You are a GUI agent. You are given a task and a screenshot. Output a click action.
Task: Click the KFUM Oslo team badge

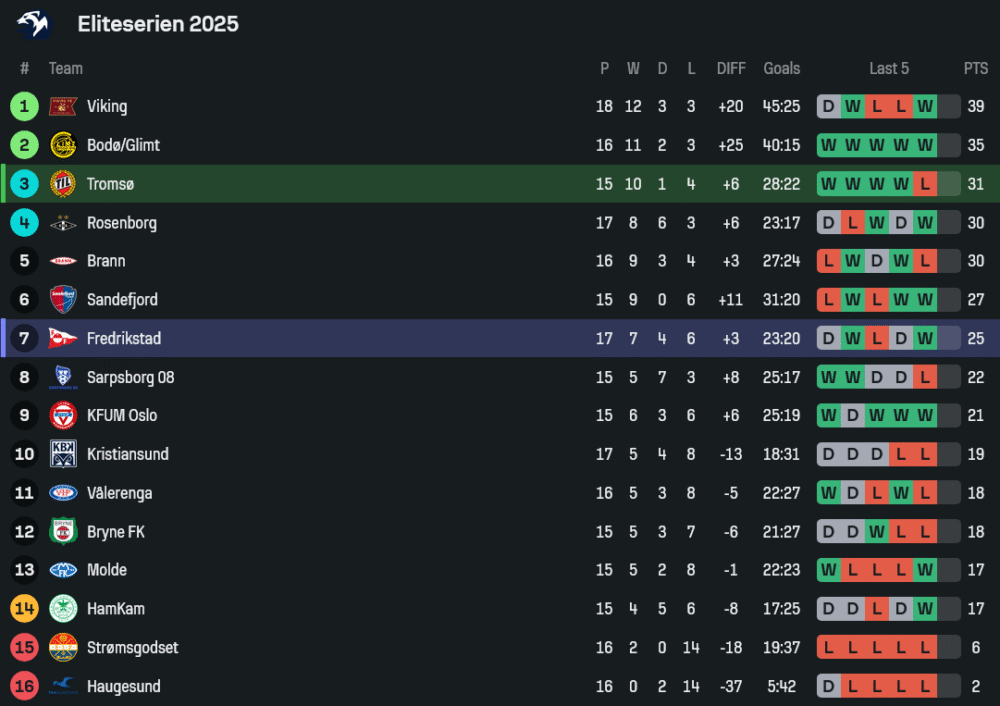click(63, 416)
